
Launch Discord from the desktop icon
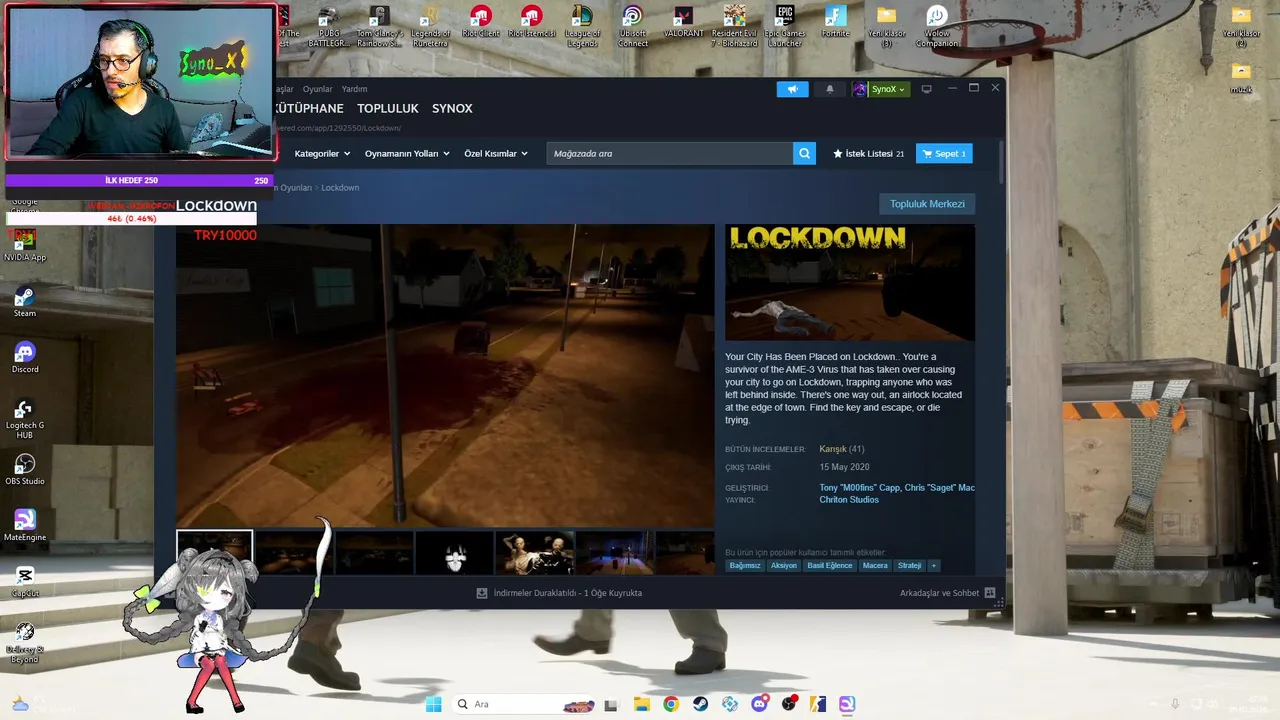click(x=24, y=358)
